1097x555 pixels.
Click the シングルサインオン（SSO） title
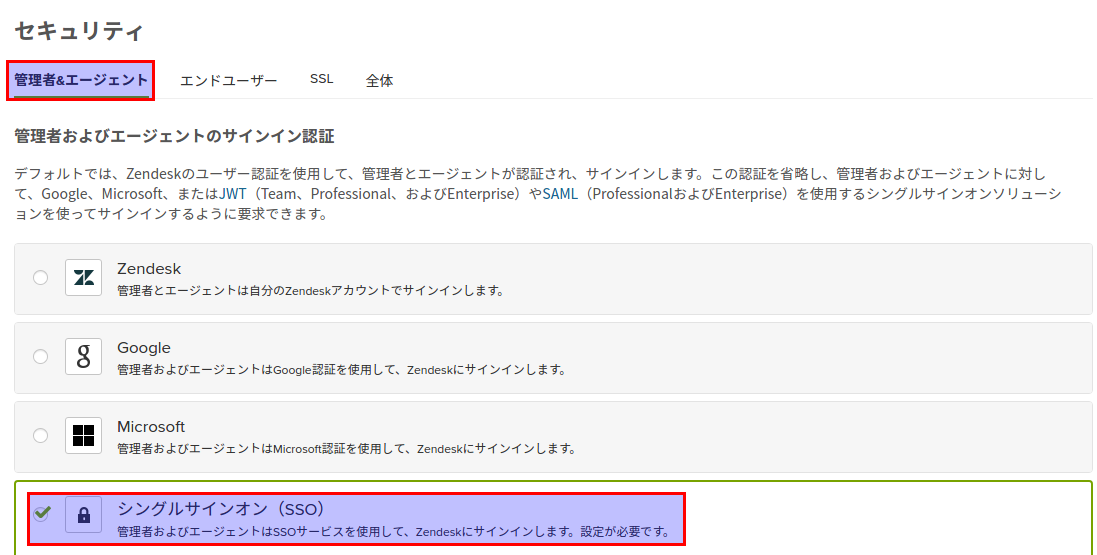pos(222,508)
